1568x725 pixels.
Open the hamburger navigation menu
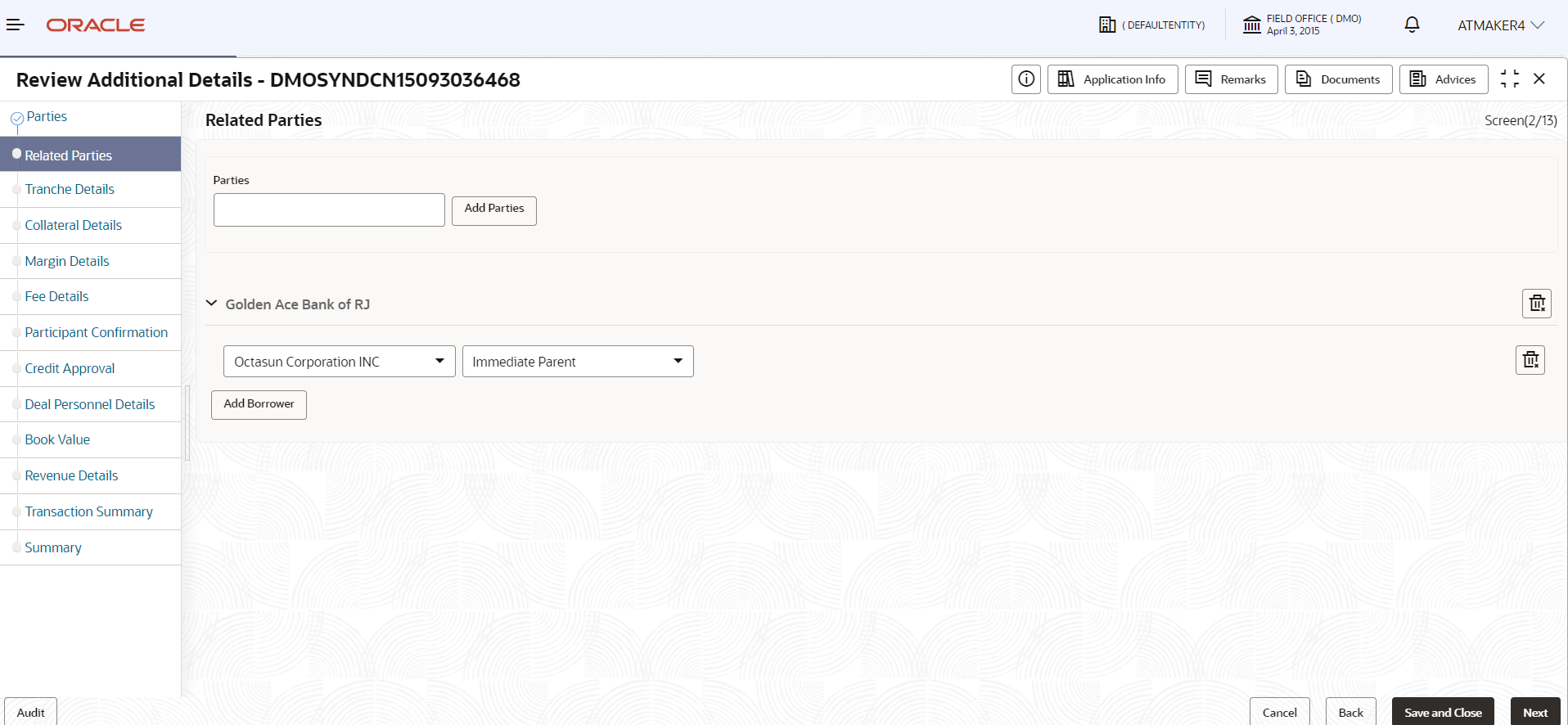coord(16,25)
